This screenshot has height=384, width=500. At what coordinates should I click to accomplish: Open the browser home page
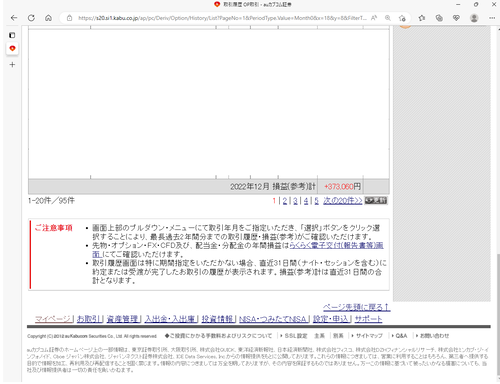coord(49,18)
